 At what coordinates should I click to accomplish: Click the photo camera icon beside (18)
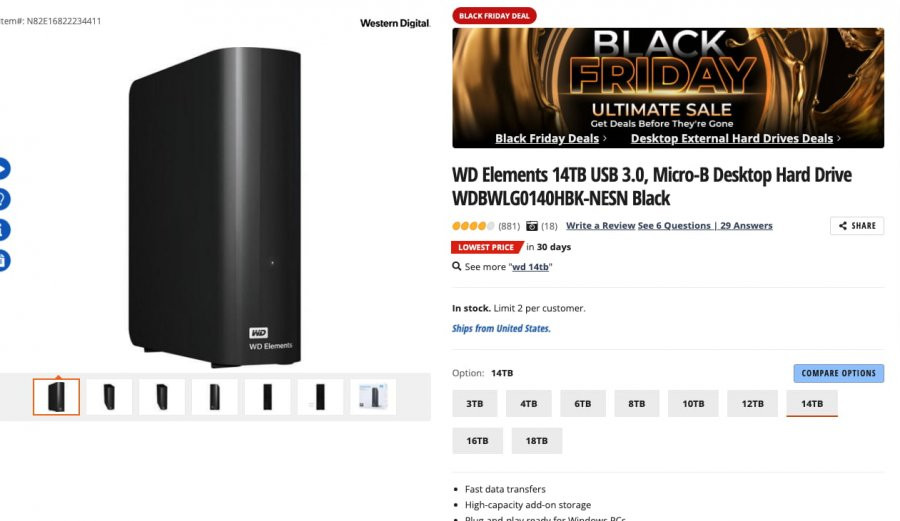(532, 226)
